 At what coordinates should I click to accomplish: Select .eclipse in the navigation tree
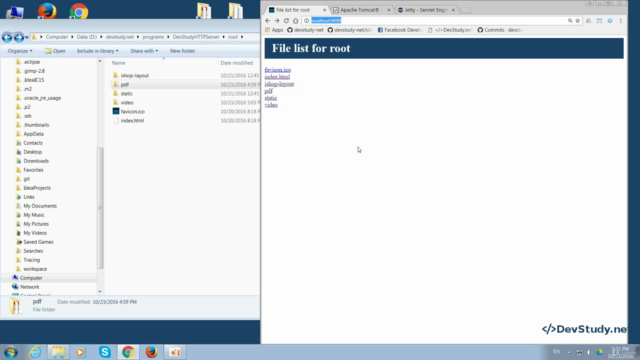(x=32, y=62)
